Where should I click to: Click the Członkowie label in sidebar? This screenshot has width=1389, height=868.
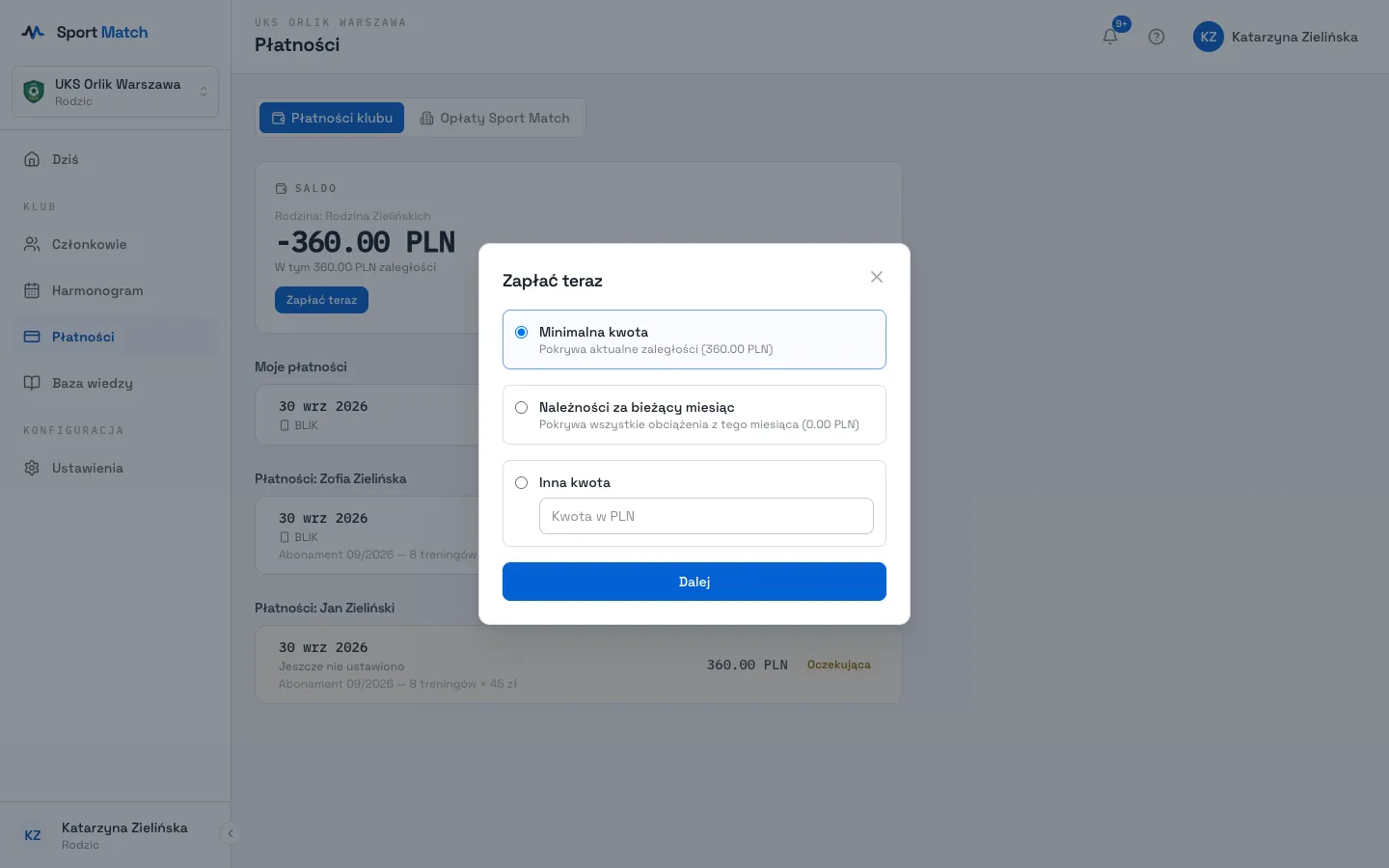[x=90, y=244]
